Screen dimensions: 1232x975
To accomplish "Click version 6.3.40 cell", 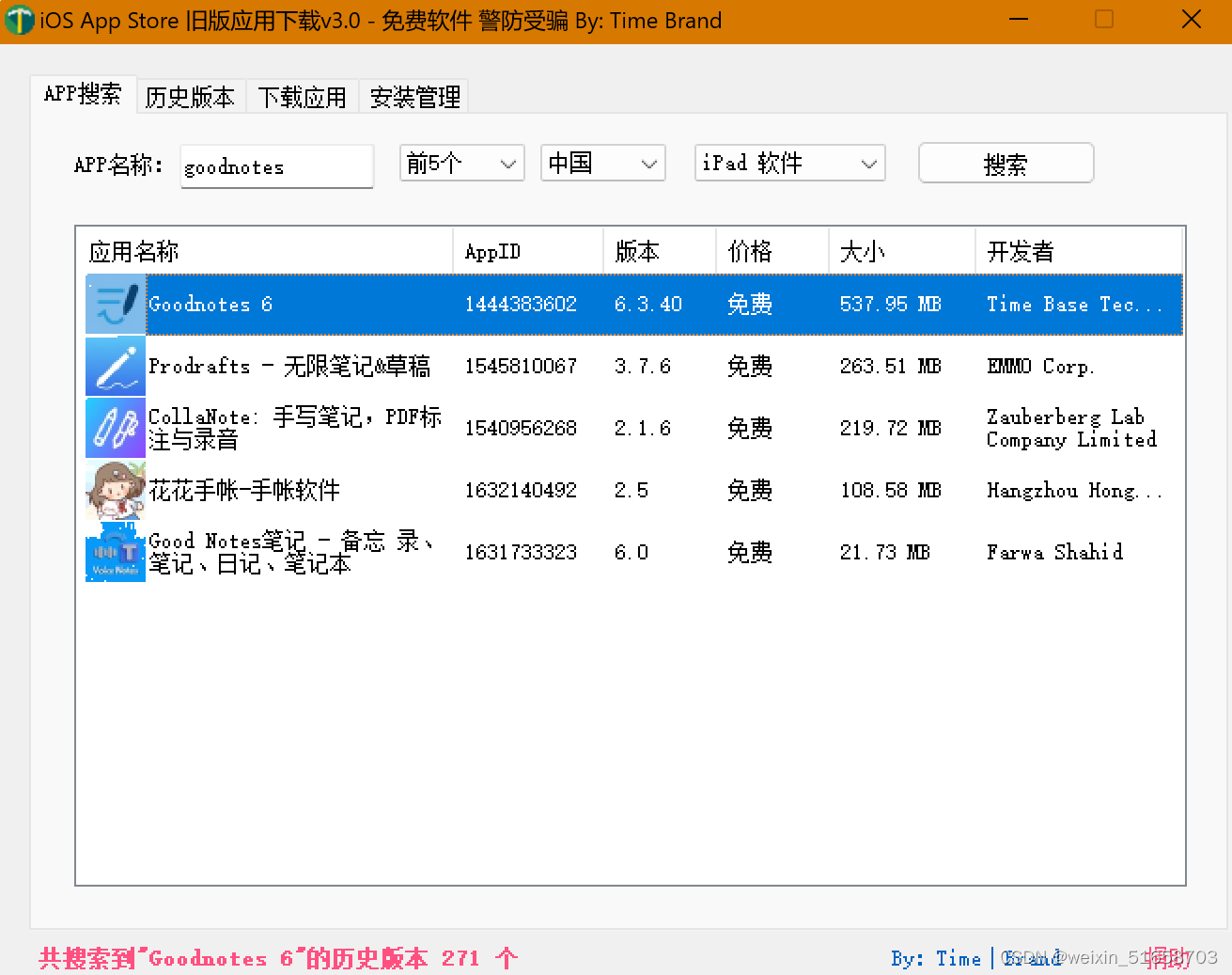I will click(x=648, y=304).
